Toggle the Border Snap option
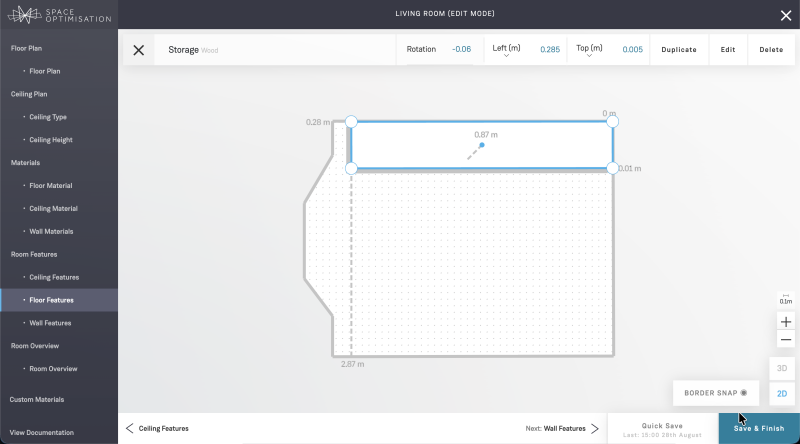The width and height of the screenshot is (800, 444). pos(716,393)
